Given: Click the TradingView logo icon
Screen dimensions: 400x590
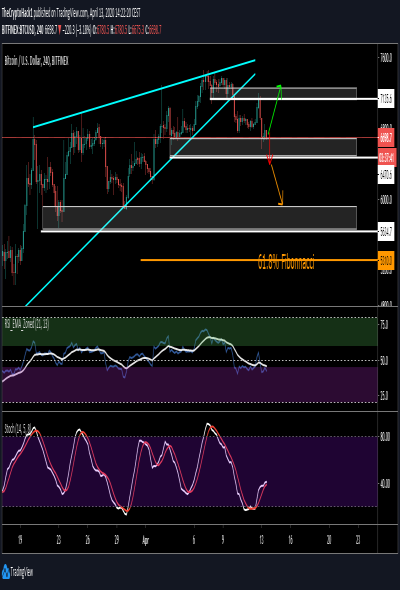Looking at the screenshot, I should 6,572.
